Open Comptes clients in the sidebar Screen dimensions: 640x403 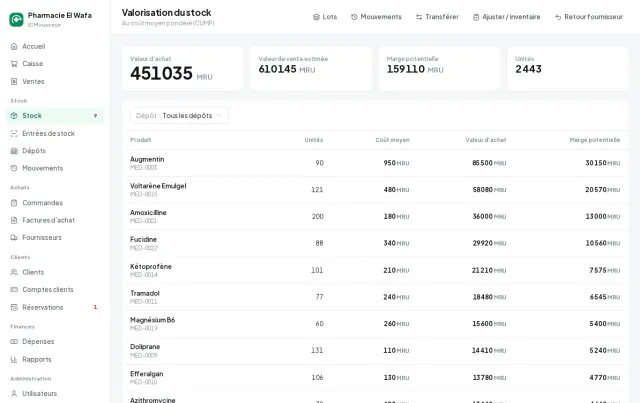(x=55, y=289)
